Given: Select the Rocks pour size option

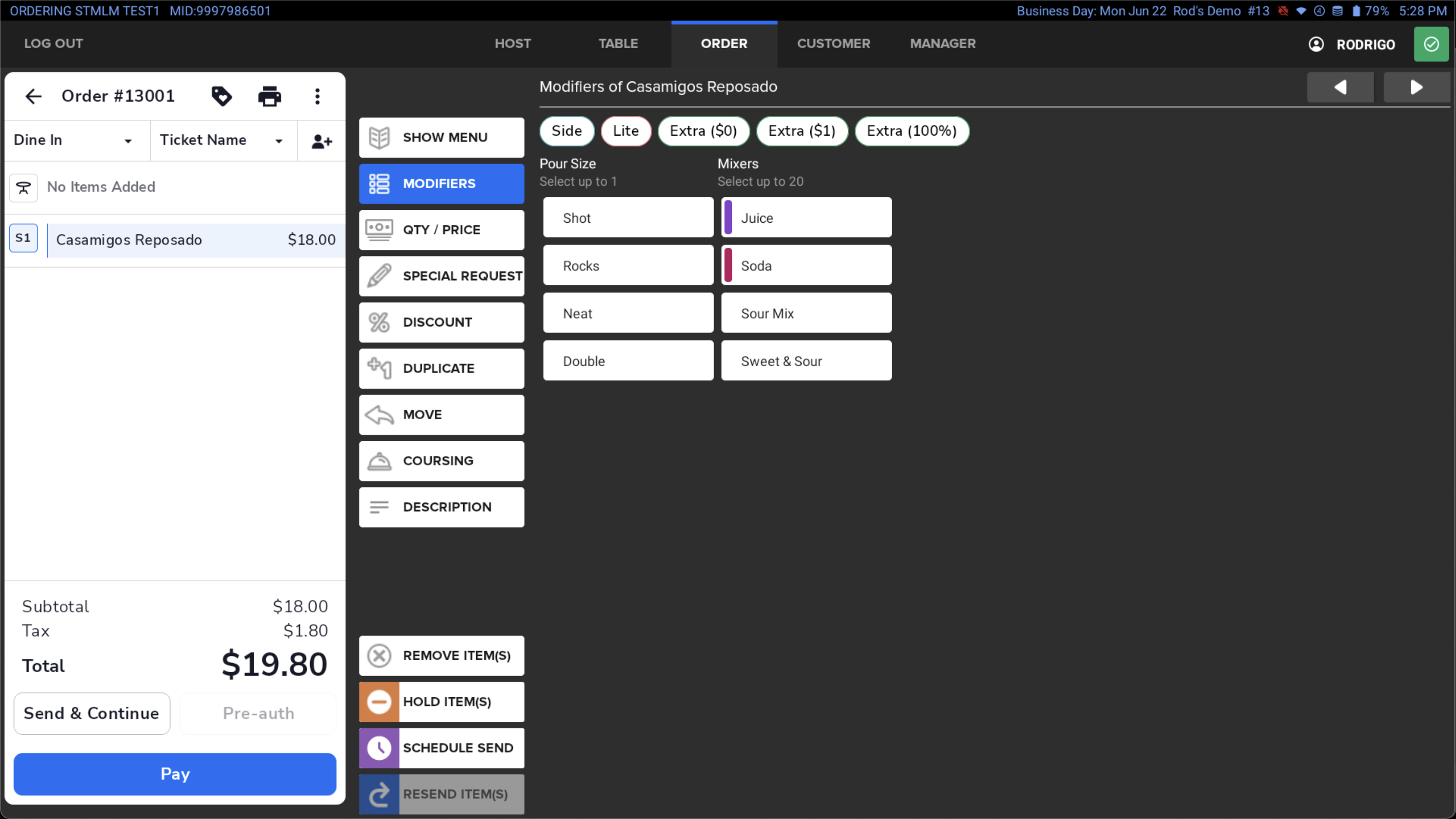Looking at the screenshot, I should (x=628, y=266).
